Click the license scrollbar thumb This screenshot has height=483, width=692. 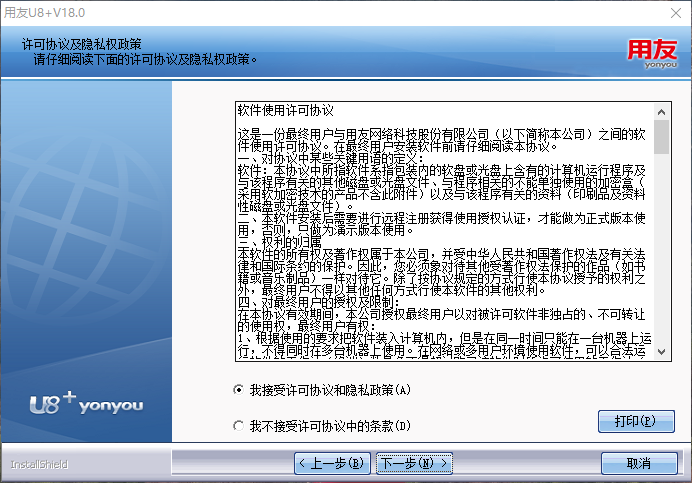pyautogui.click(x=661, y=136)
